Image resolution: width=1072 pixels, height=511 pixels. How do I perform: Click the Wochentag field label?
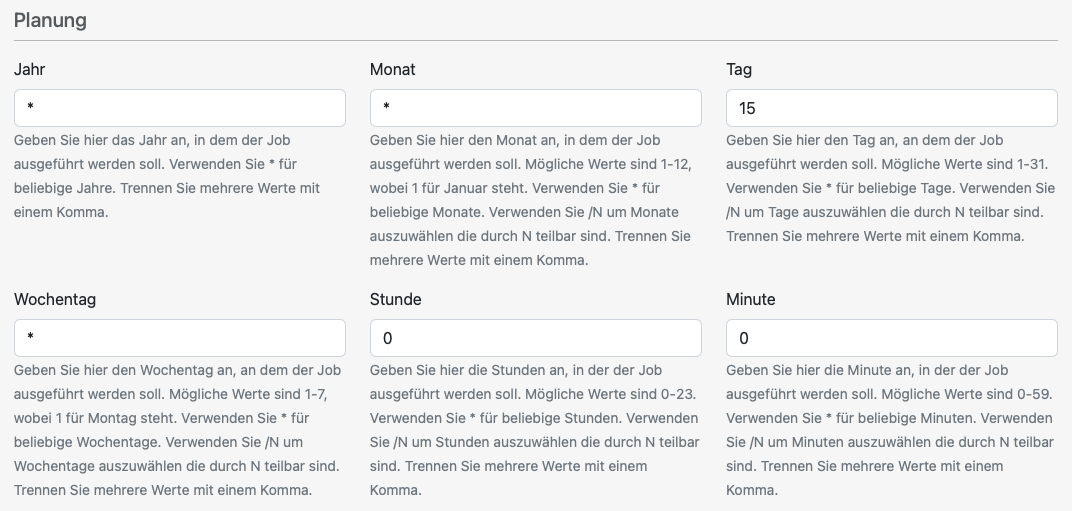[55, 300]
